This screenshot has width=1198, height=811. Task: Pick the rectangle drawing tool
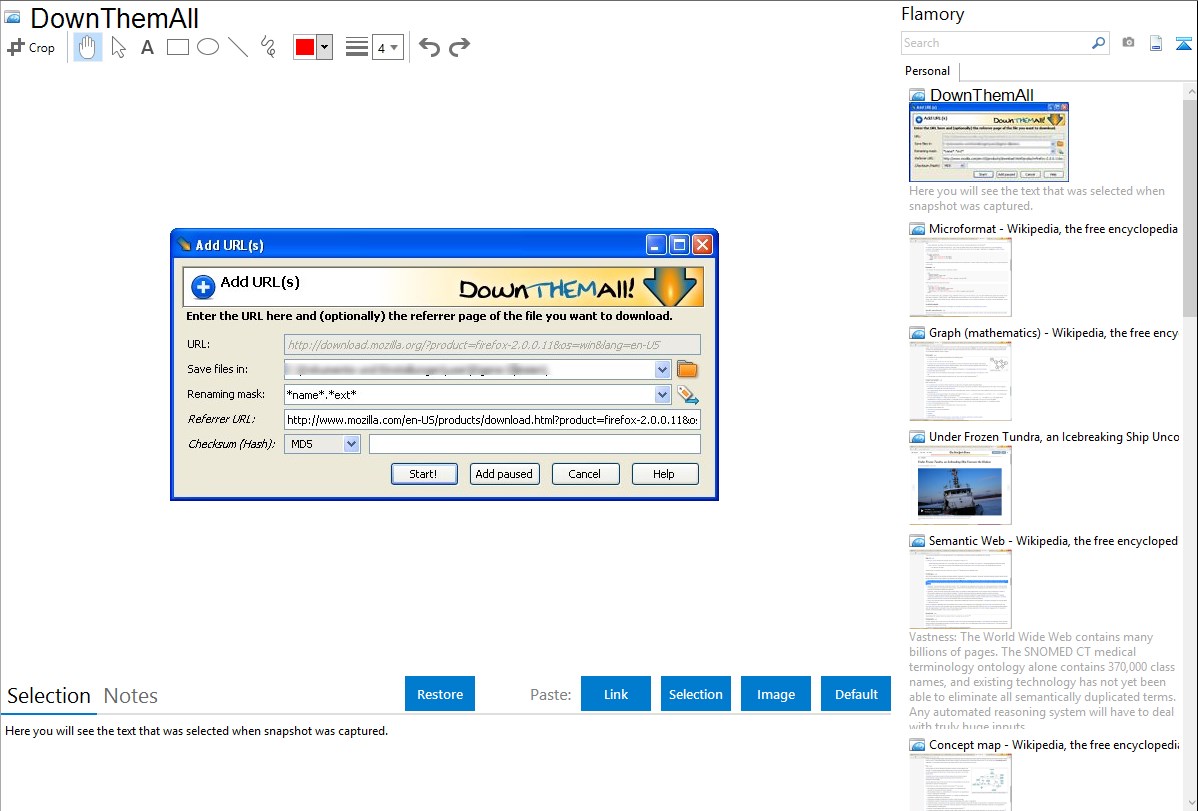[x=177, y=47]
